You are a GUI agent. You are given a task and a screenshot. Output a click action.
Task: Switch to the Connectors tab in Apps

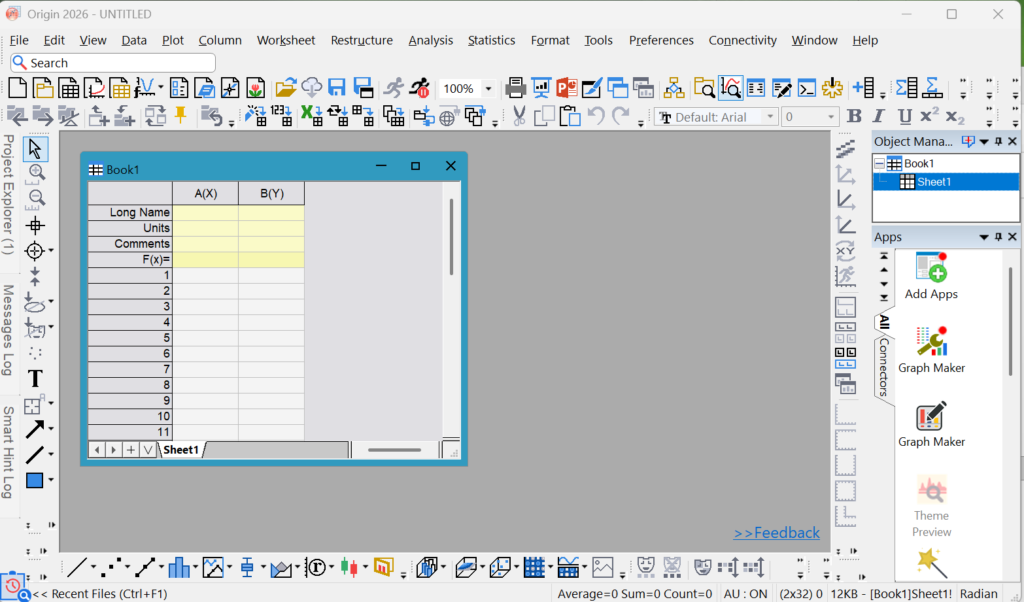pyautogui.click(x=884, y=367)
